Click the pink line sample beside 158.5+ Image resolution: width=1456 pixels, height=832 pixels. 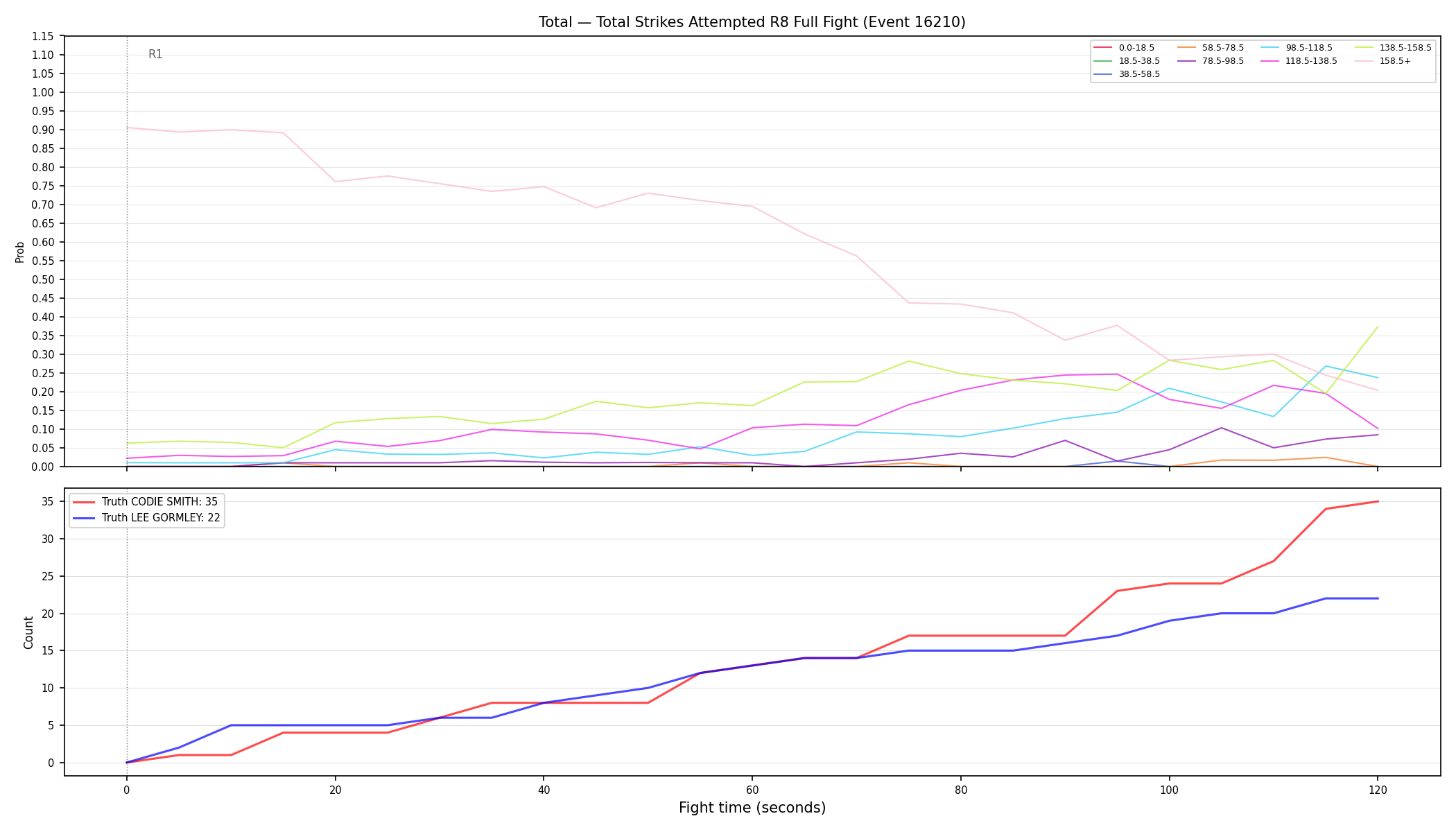1364,61
